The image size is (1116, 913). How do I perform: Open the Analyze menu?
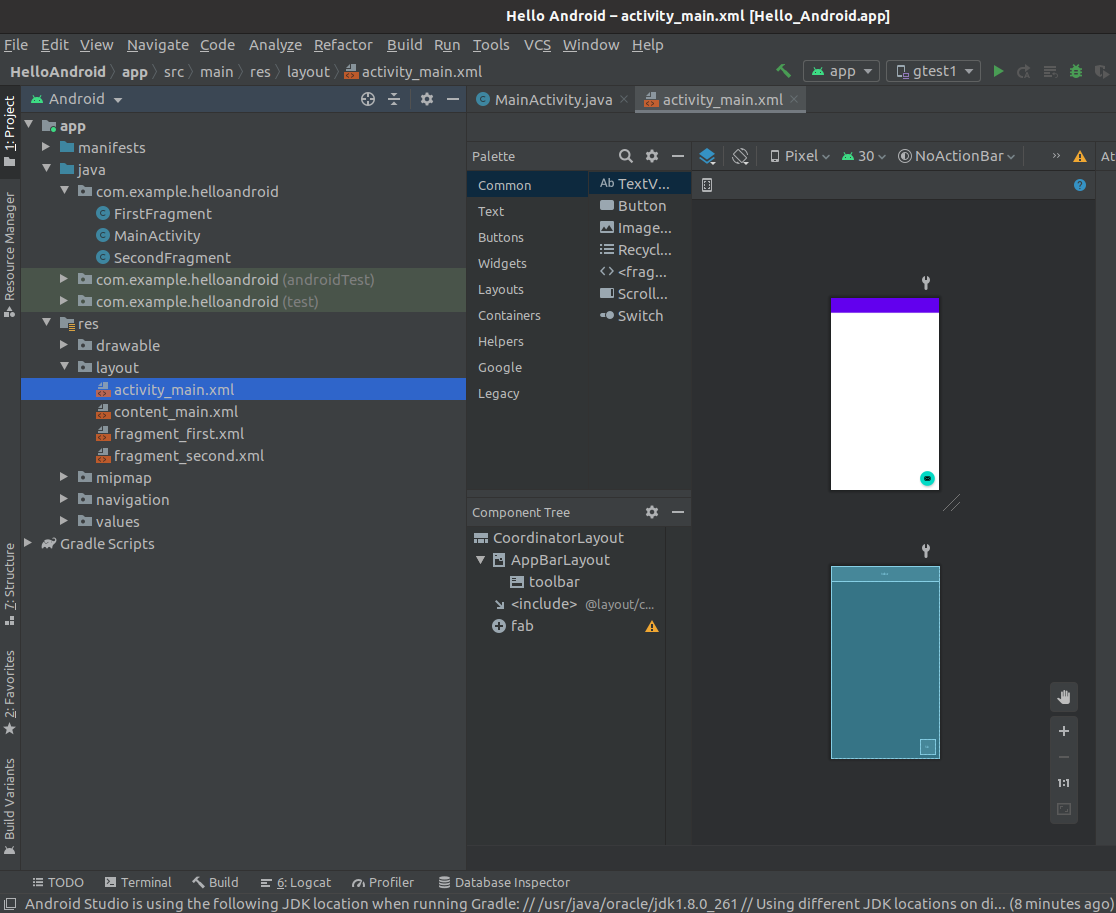coord(275,45)
